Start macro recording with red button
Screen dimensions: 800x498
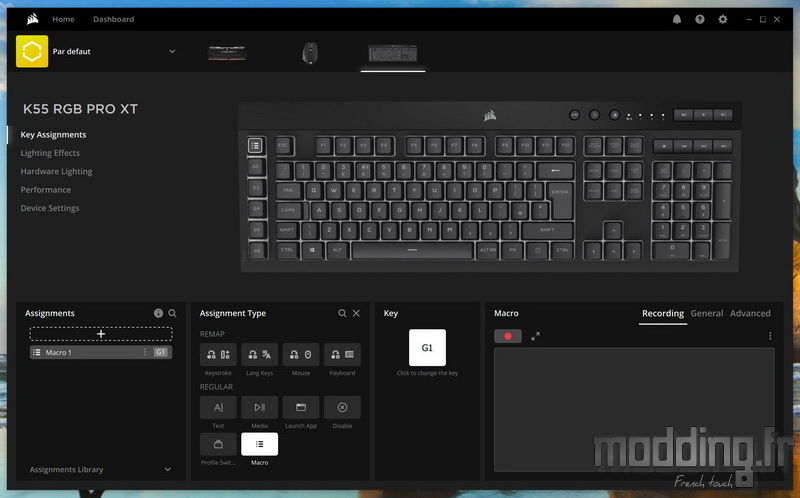[508, 336]
